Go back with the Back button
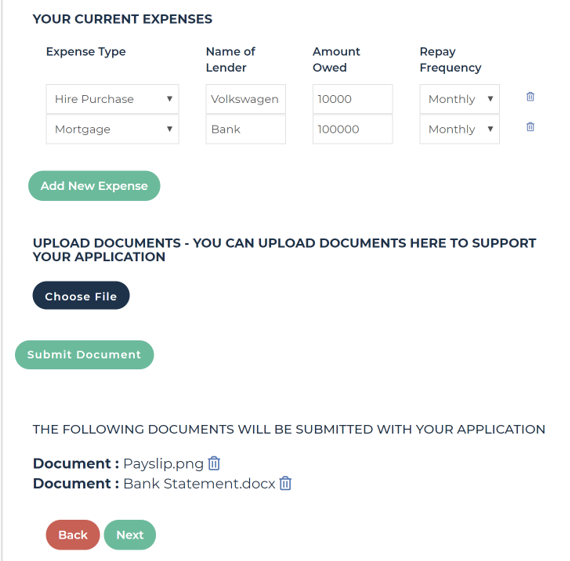 (73, 535)
